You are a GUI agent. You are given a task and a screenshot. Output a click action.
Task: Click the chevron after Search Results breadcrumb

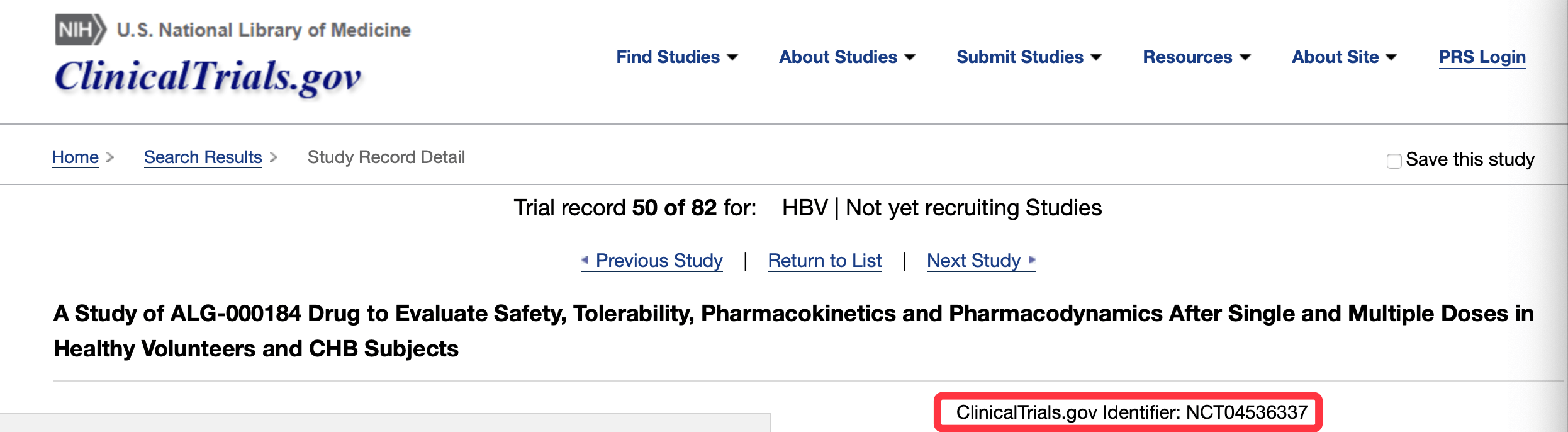pyautogui.click(x=274, y=157)
